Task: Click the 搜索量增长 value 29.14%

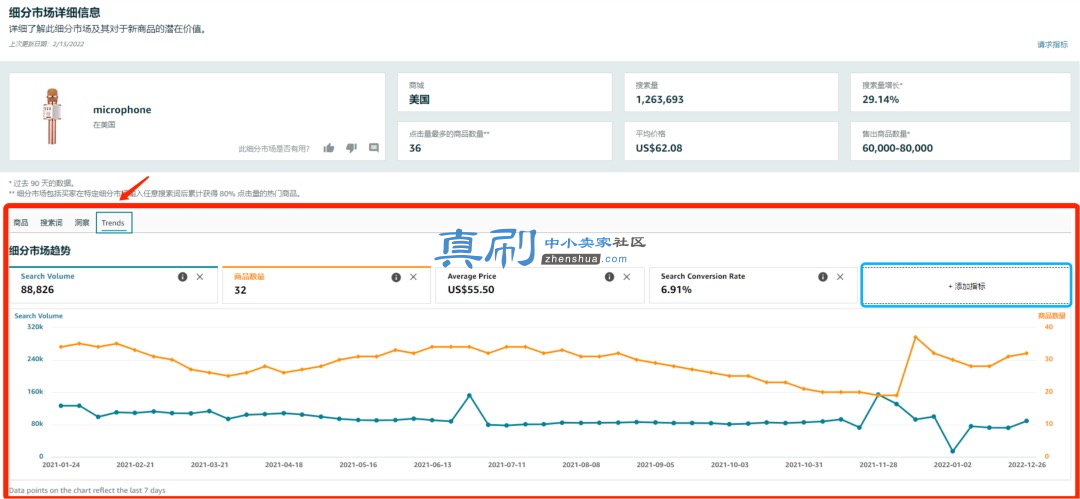Action: point(880,99)
